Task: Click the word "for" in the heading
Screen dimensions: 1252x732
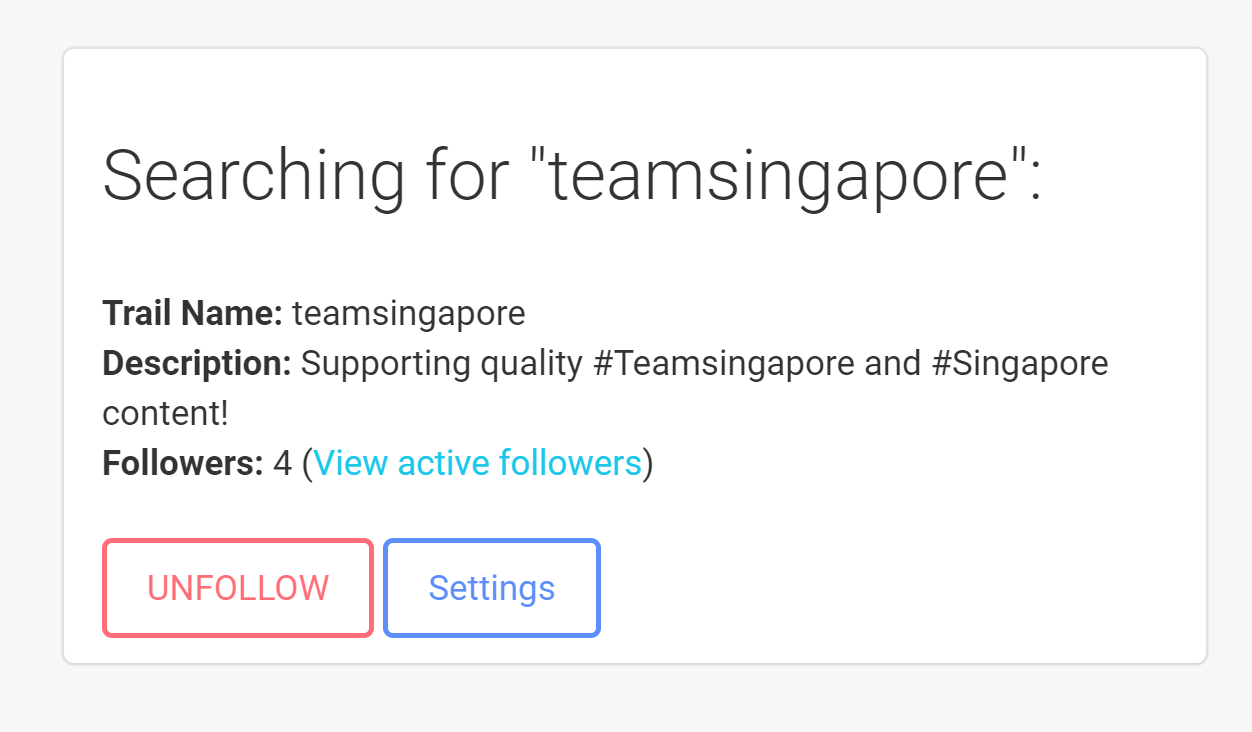Action: tap(470, 177)
